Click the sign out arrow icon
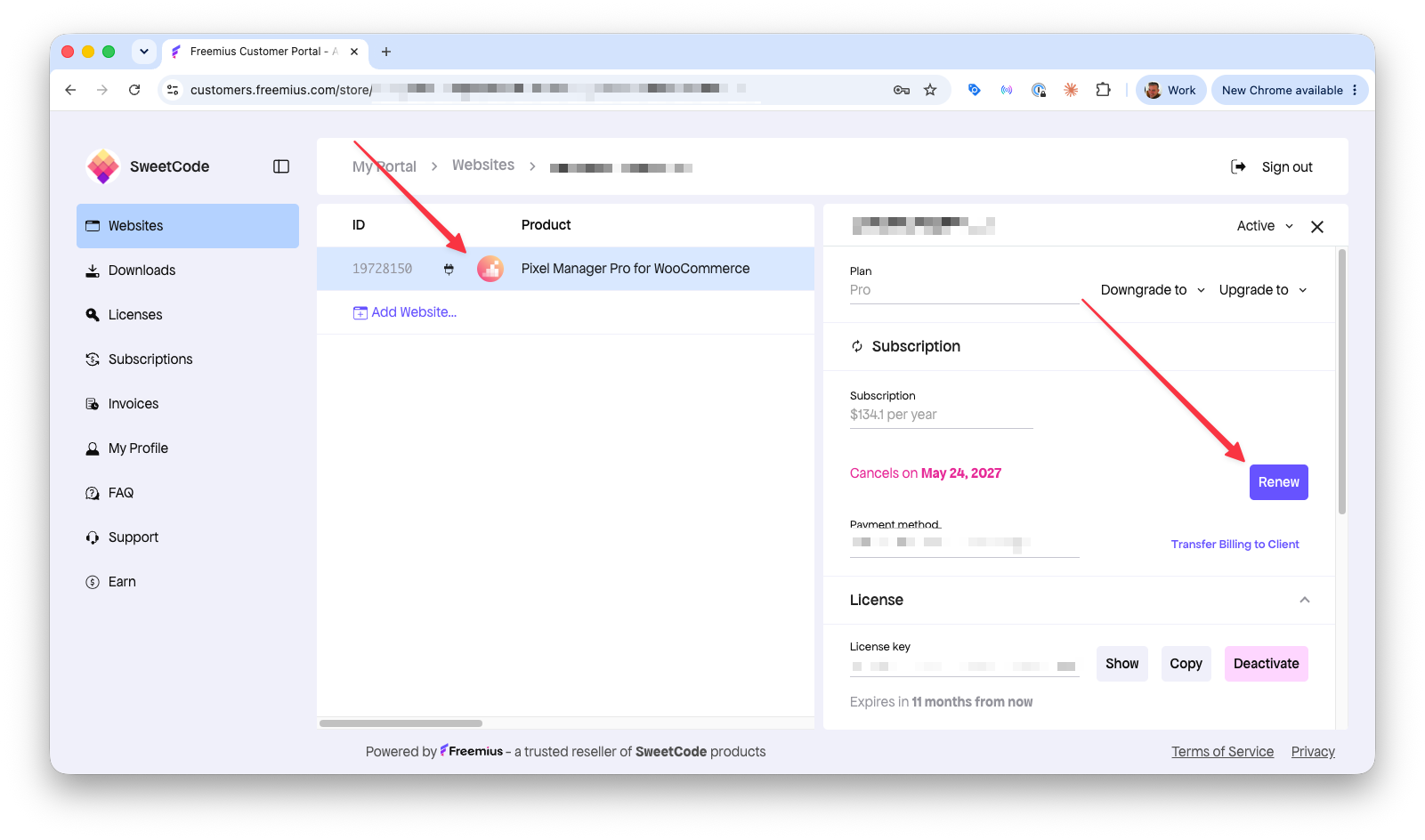 tap(1238, 166)
